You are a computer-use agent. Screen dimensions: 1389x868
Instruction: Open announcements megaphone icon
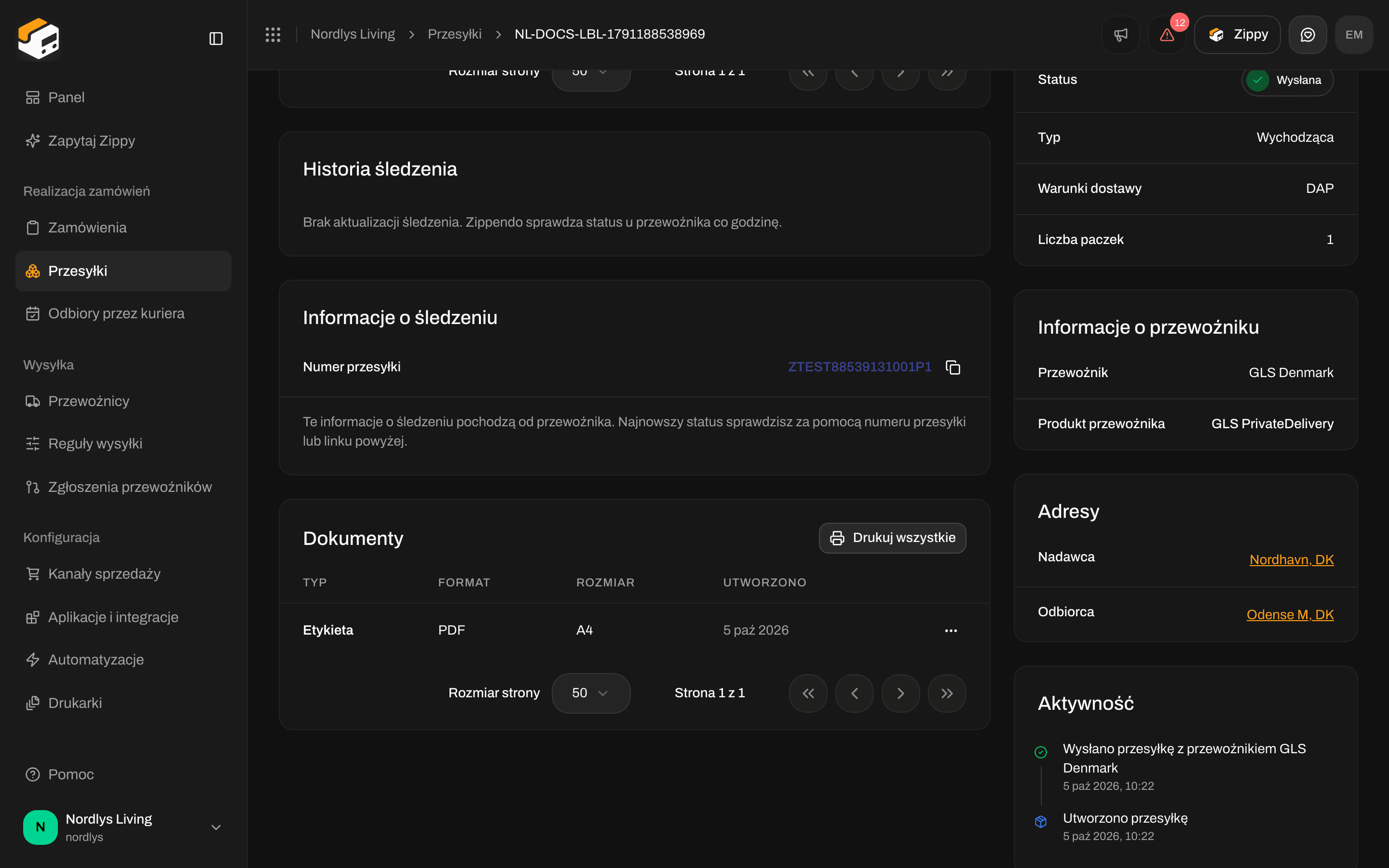(1120, 34)
